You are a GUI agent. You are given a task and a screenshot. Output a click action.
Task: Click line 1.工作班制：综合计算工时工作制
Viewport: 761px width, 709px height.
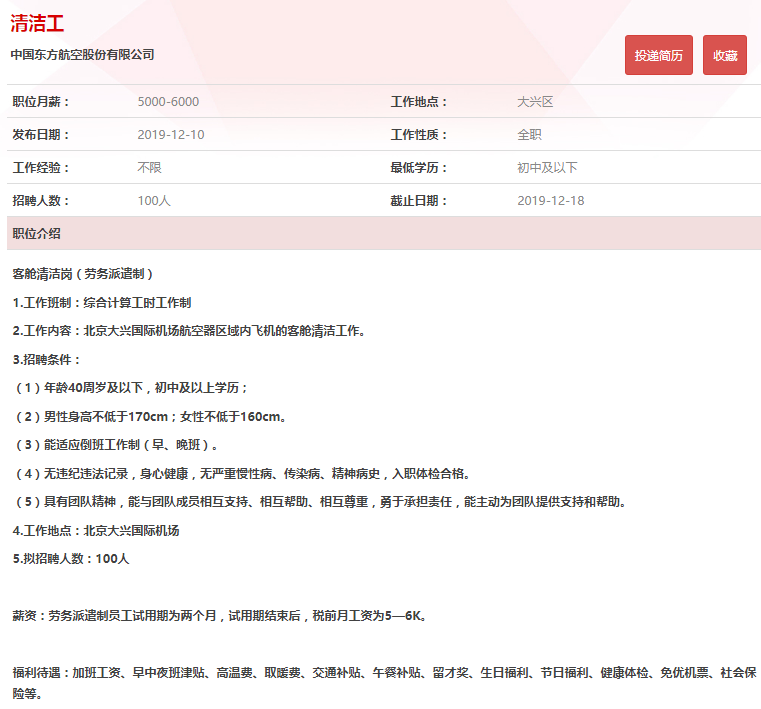coord(102,302)
